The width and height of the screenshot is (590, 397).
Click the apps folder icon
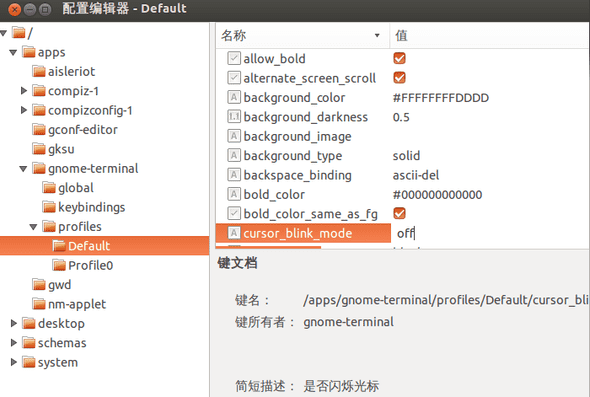tap(29, 52)
